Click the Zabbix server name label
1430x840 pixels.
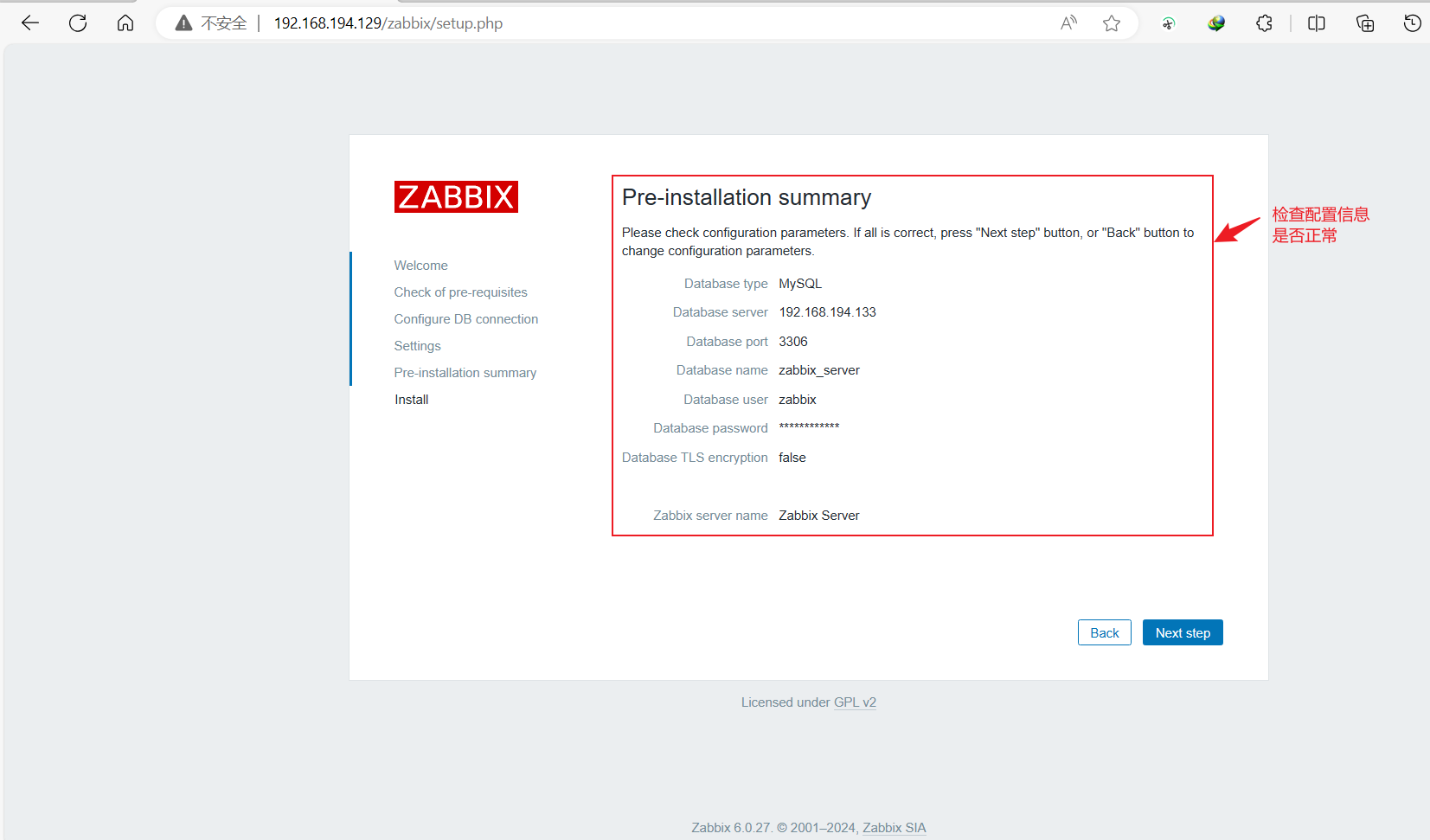point(710,516)
